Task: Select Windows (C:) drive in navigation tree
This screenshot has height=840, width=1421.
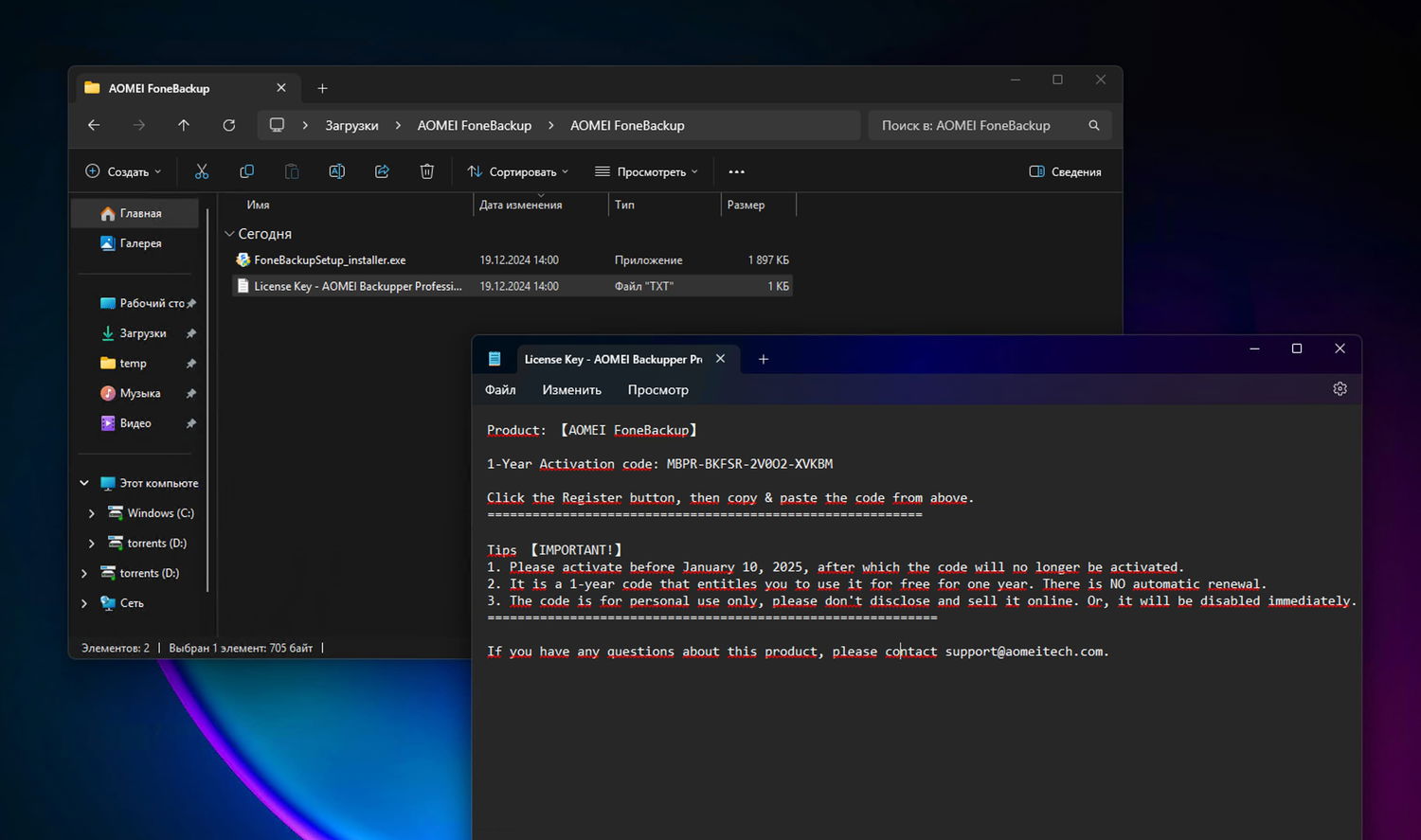Action: [151, 513]
